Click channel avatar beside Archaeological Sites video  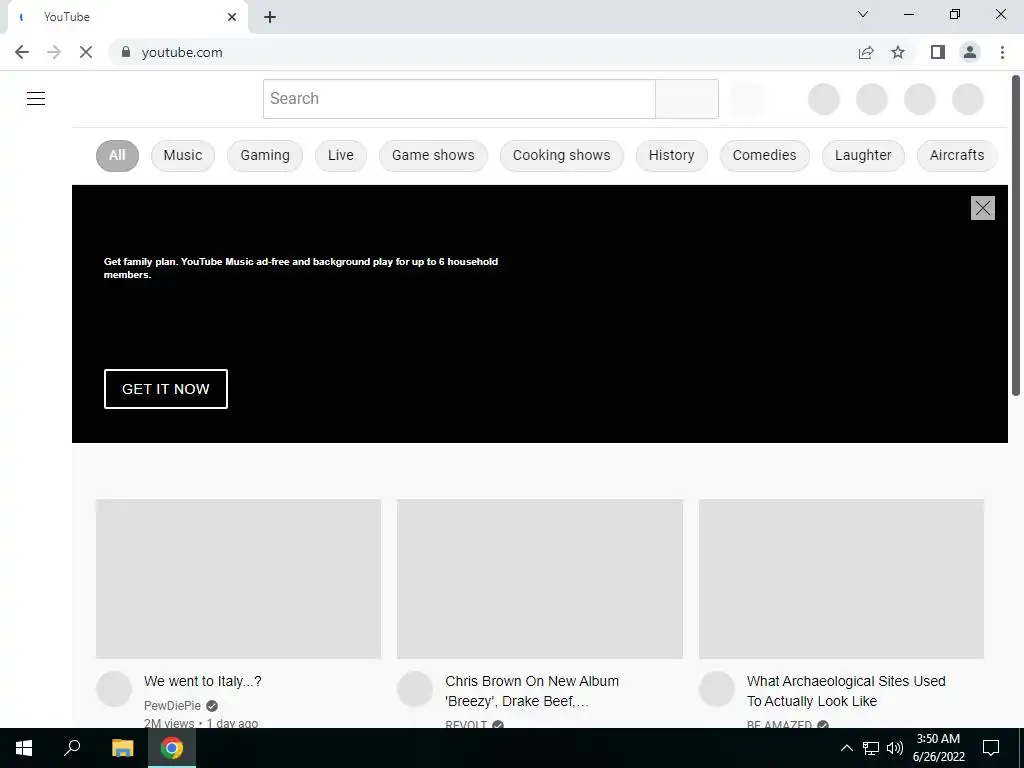[717, 689]
